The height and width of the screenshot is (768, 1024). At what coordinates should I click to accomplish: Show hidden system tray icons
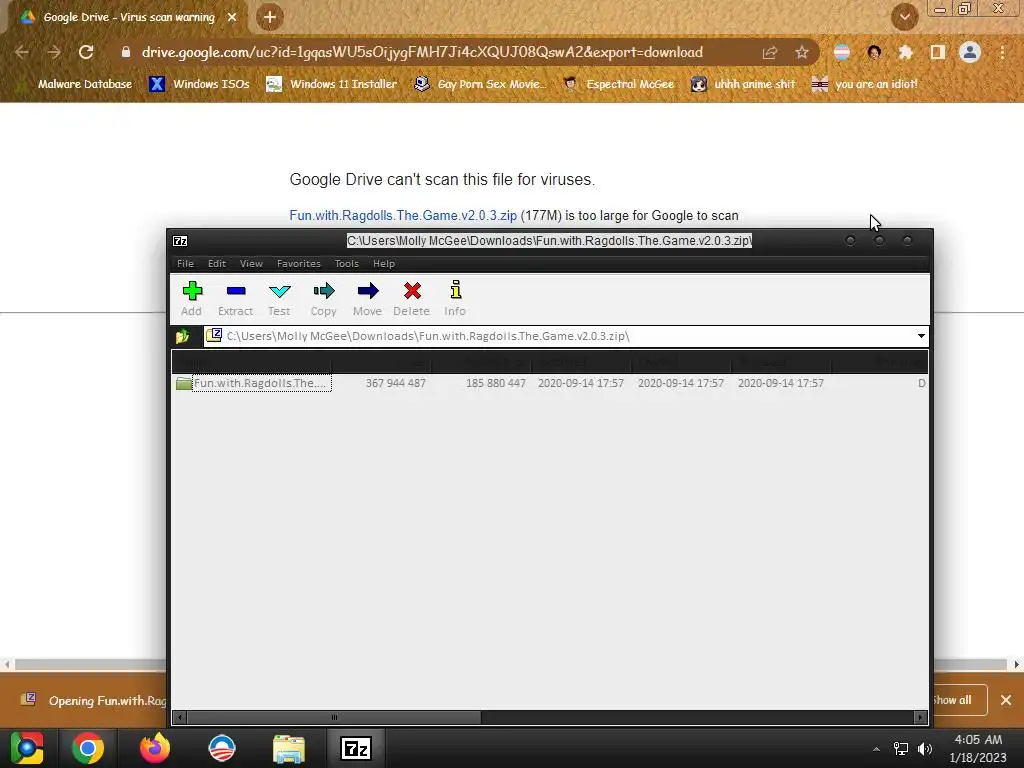click(x=876, y=749)
